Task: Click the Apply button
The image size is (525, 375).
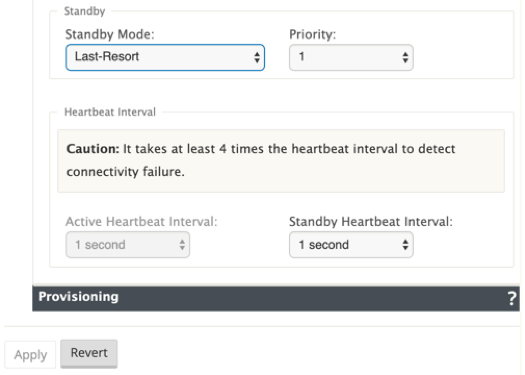Action: coord(30,355)
